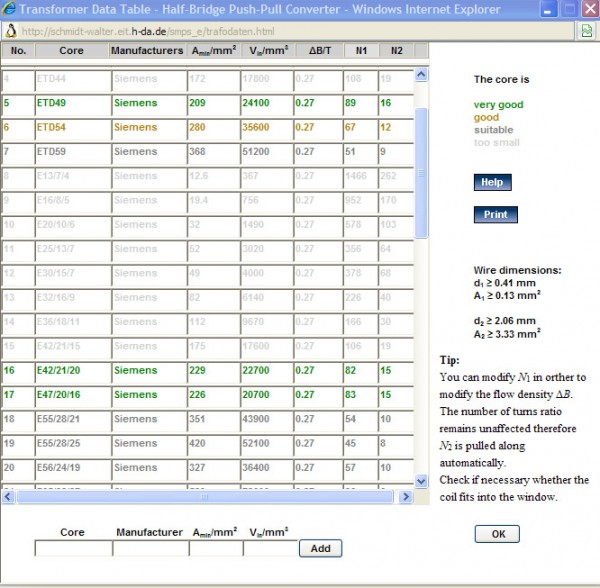Click the page icon right of address bar
This screenshot has width=600, height=588.
click(x=585, y=31)
